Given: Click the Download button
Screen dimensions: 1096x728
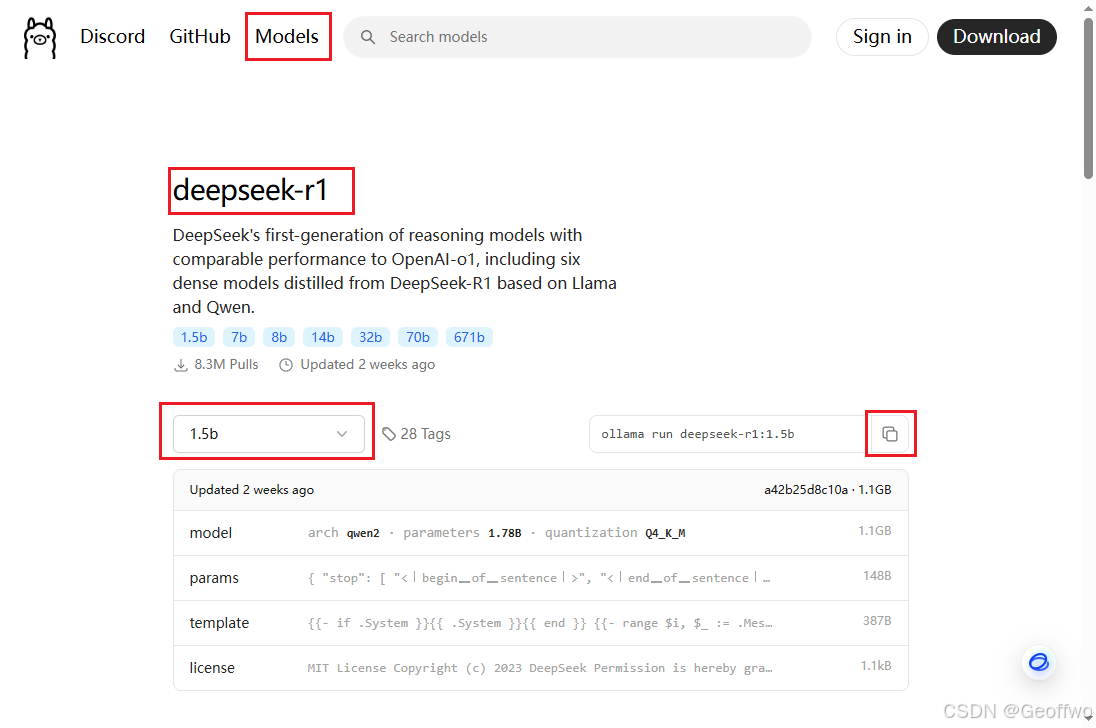Looking at the screenshot, I should click(997, 36).
